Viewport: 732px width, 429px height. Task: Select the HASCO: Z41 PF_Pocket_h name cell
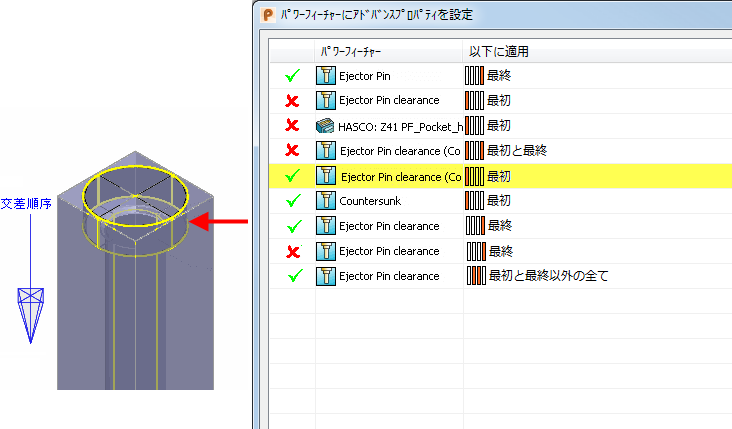point(401,127)
